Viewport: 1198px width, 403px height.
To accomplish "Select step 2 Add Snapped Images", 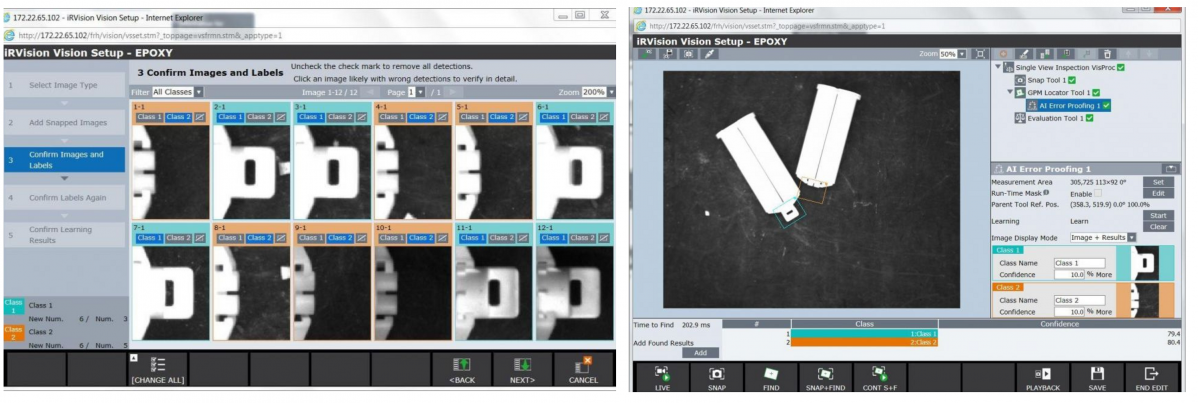I will click(64, 122).
